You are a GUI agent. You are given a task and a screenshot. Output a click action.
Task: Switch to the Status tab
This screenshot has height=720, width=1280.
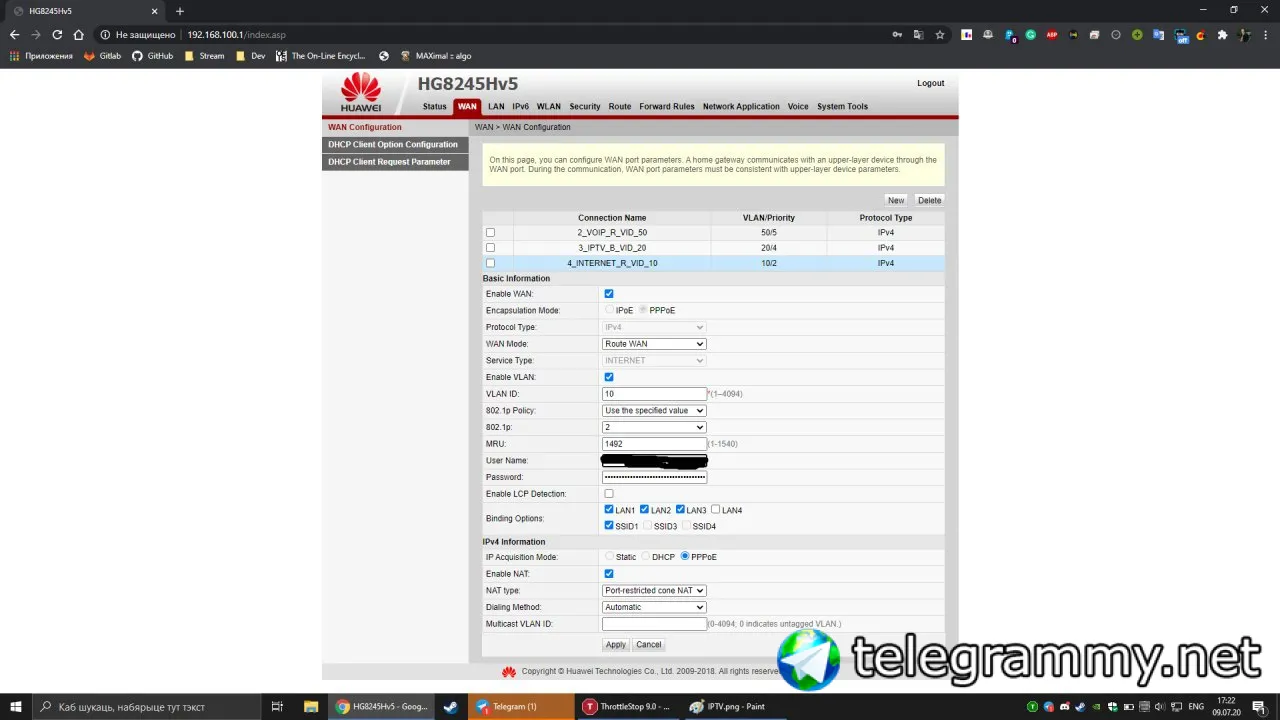click(435, 107)
